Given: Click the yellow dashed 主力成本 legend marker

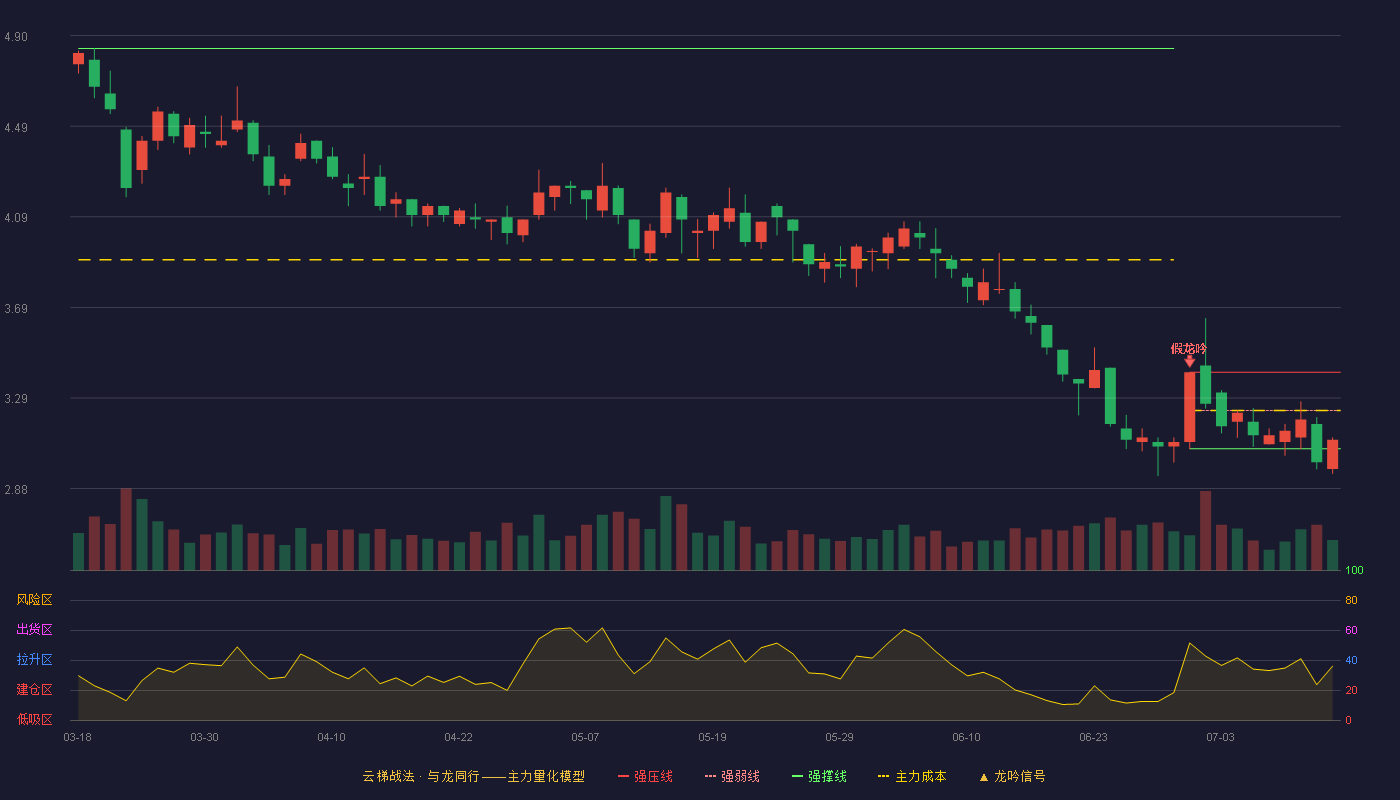Looking at the screenshot, I should pyautogui.click(x=883, y=776).
